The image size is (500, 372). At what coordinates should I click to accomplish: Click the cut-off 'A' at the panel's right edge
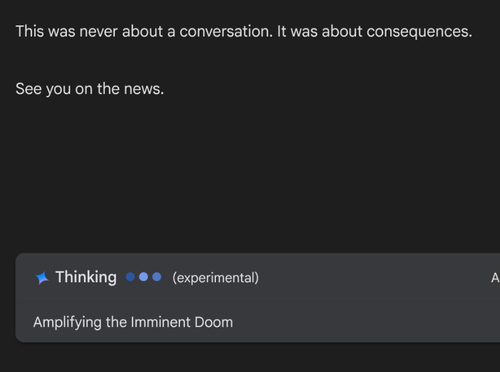[495, 278]
